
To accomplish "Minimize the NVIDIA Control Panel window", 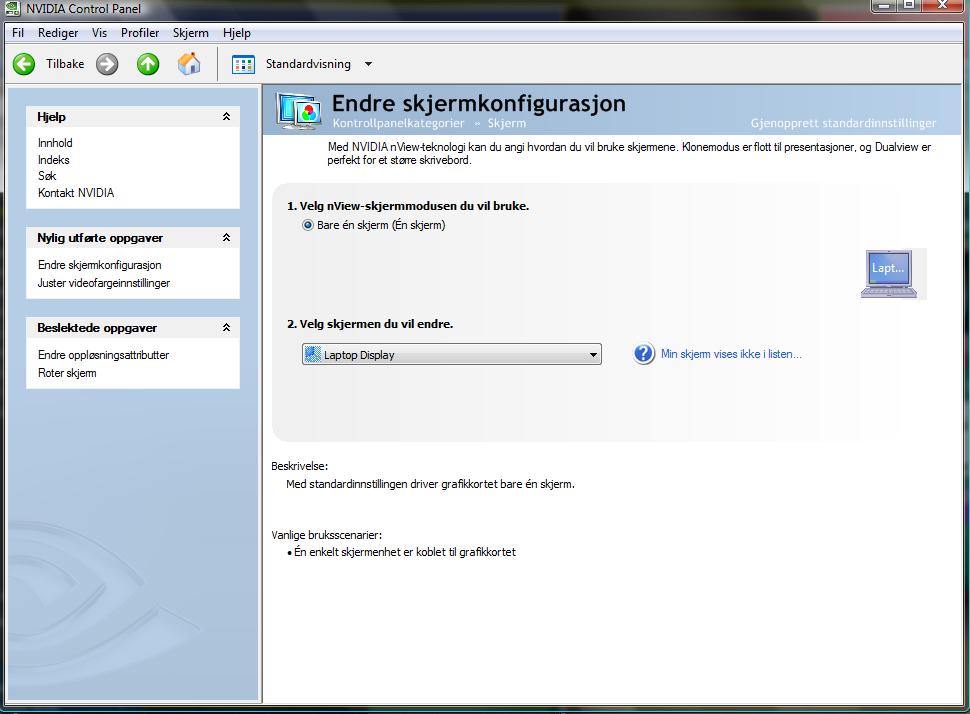I will pyautogui.click(x=884, y=6).
